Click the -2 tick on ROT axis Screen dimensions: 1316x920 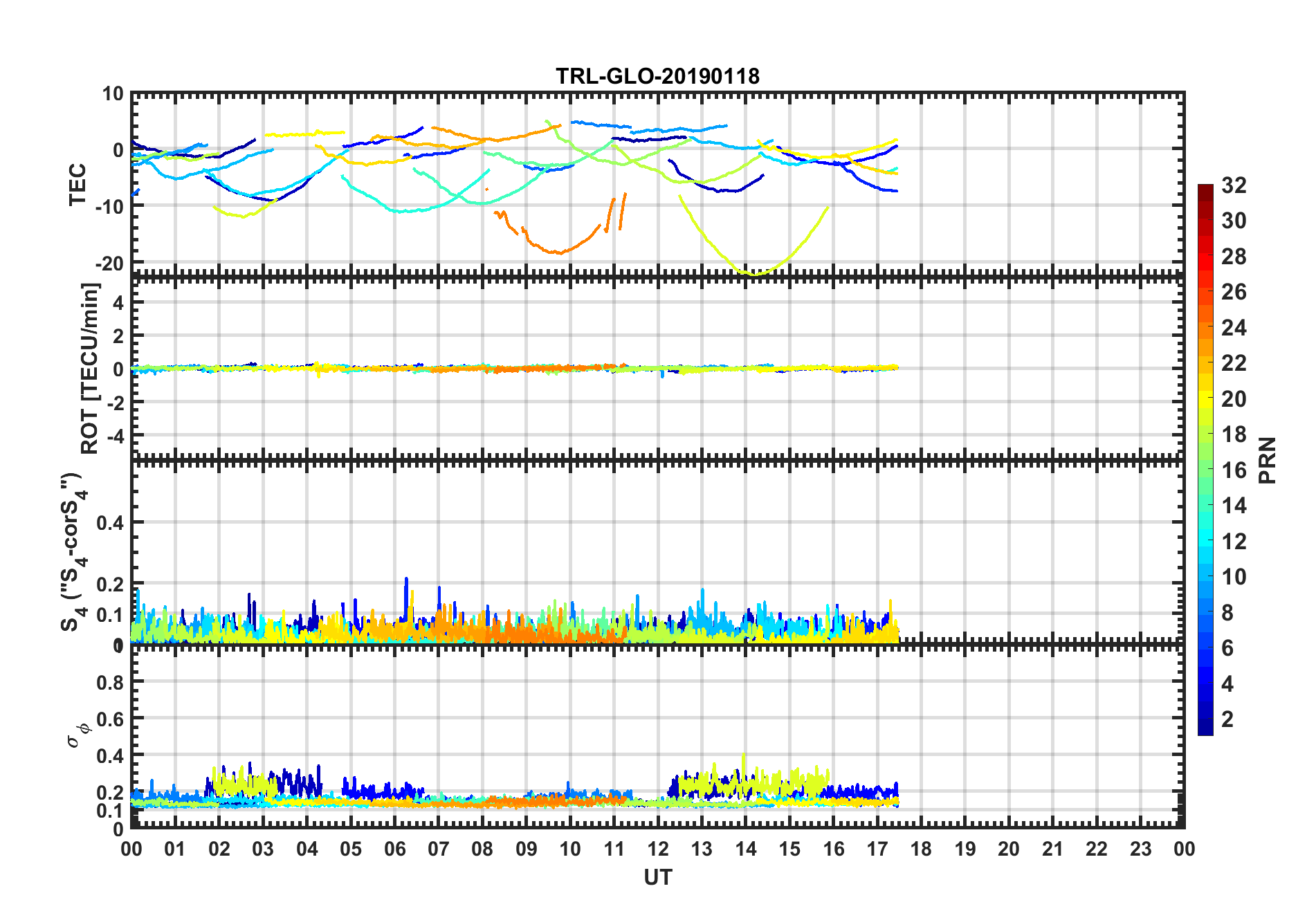click(x=114, y=403)
